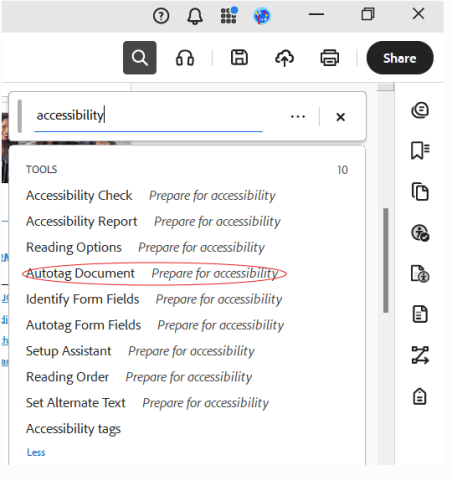Click the magnifier search tool button

click(140, 58)
